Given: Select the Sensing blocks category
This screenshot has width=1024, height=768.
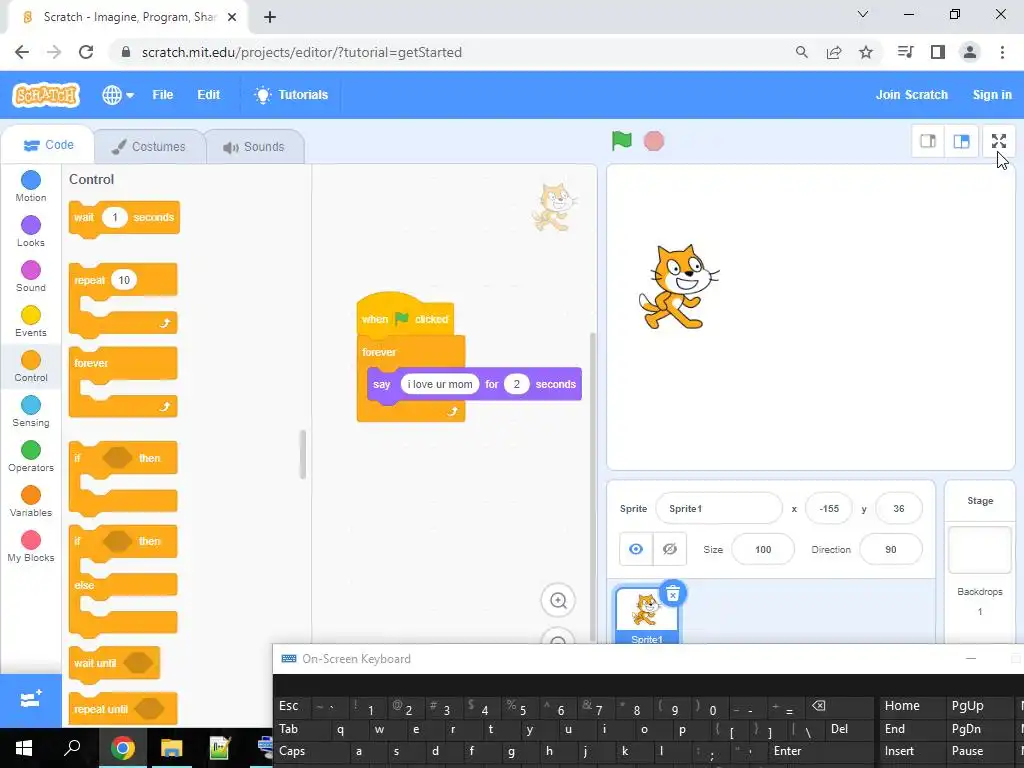Looking at the screenshot, I should click(31, 411).
